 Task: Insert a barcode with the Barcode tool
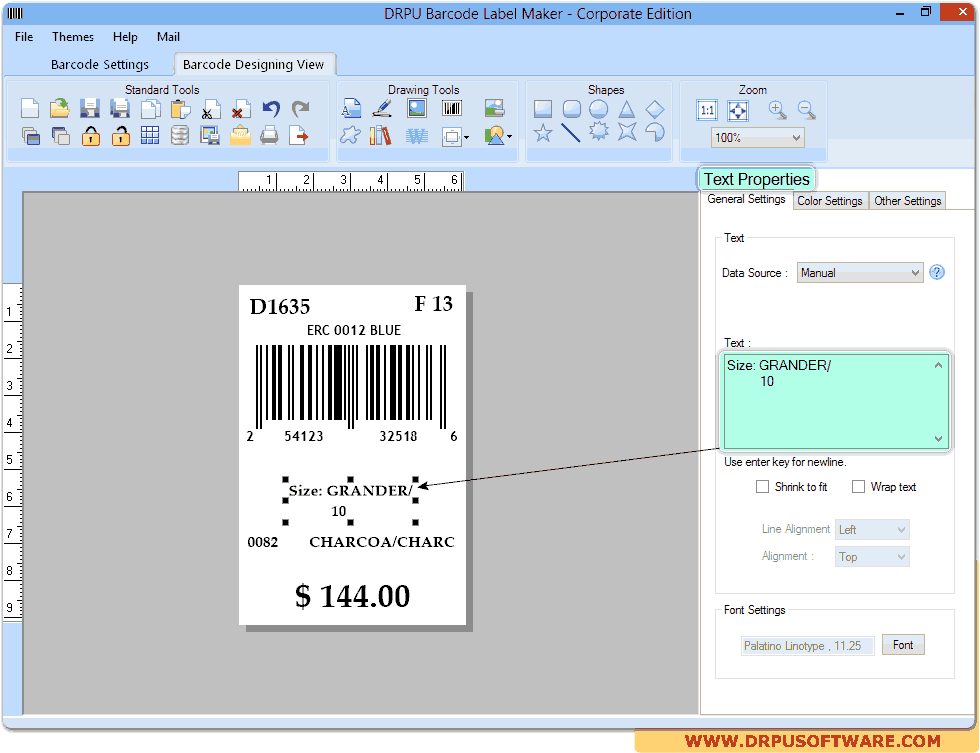[x=452, y=109]
